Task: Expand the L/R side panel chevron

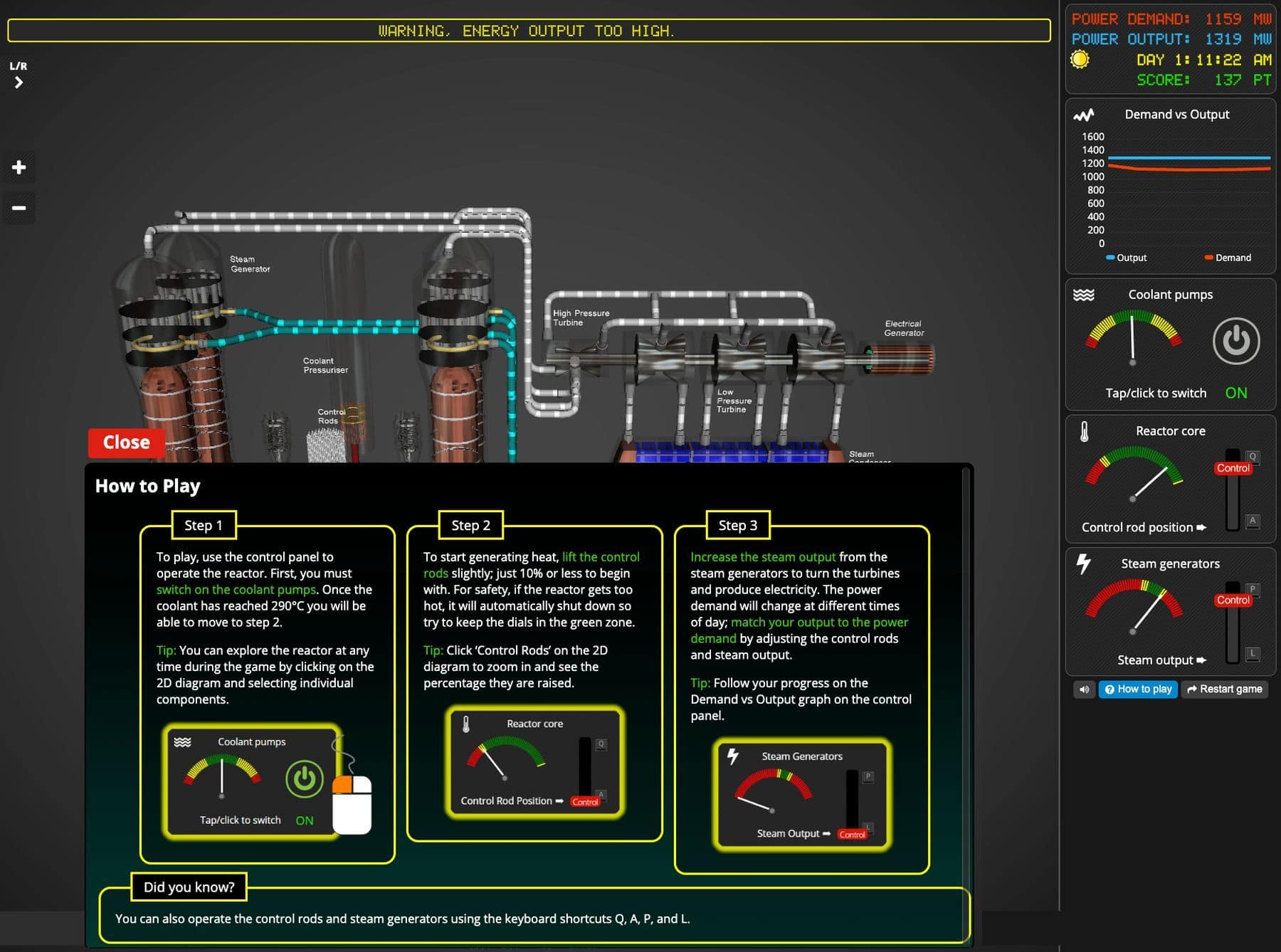Action: point(18,82)
